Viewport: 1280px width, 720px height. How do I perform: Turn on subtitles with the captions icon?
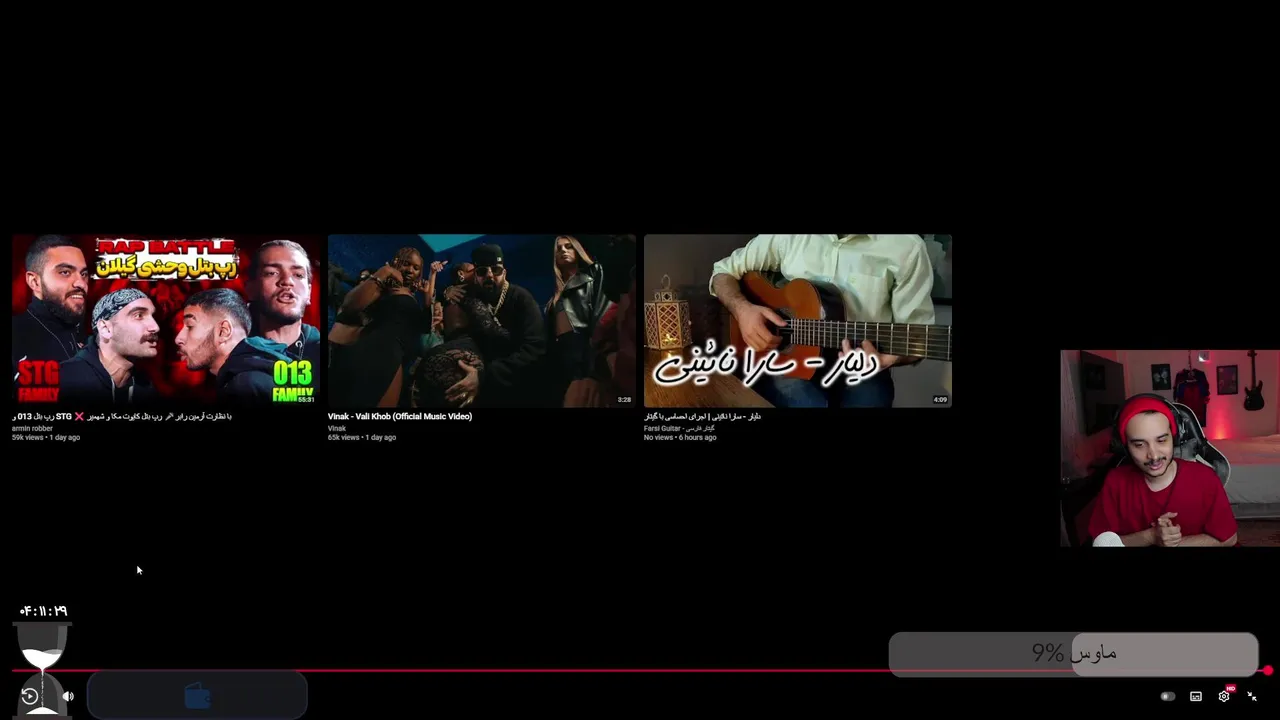pyautogui.click(x=1196, y=696)
